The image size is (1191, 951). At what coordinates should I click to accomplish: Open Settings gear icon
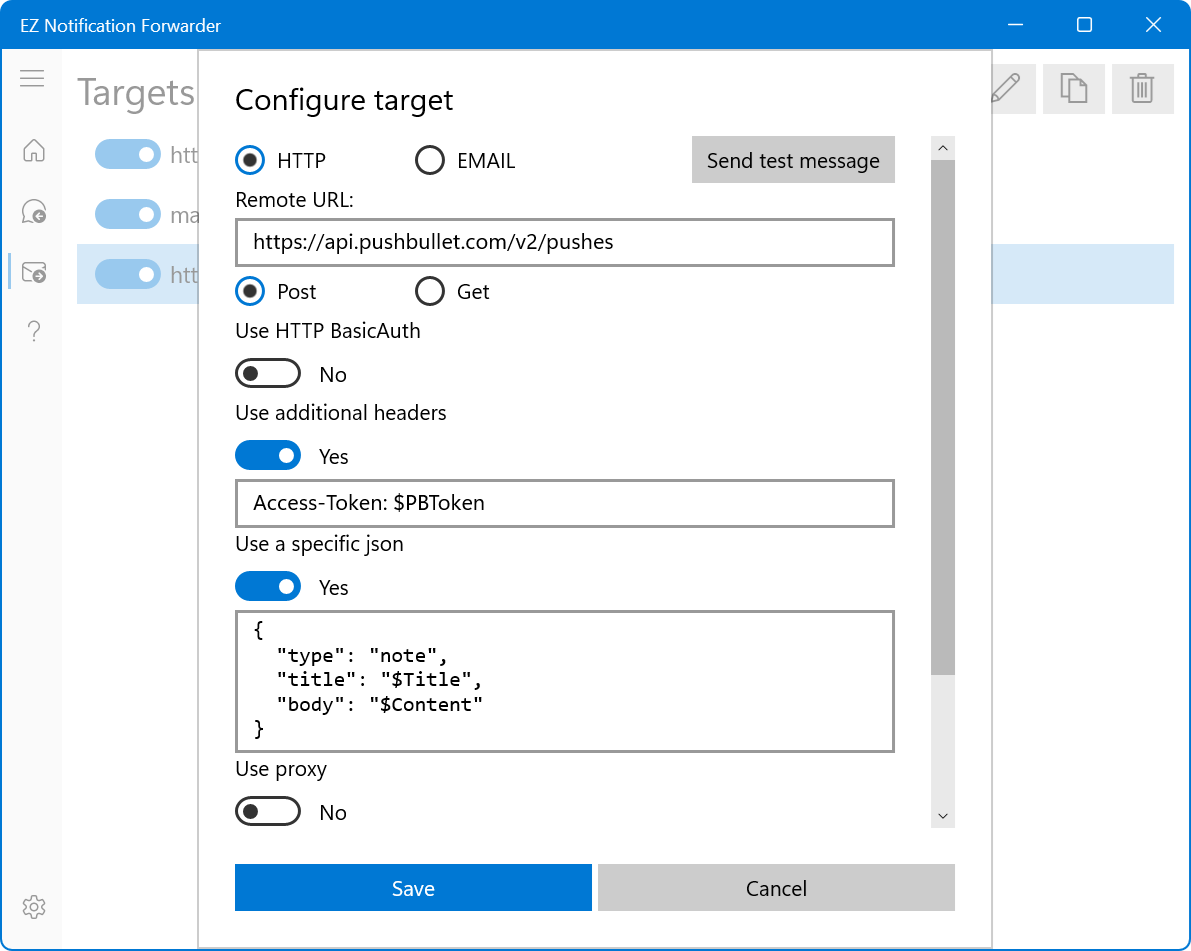click(34, 907)
